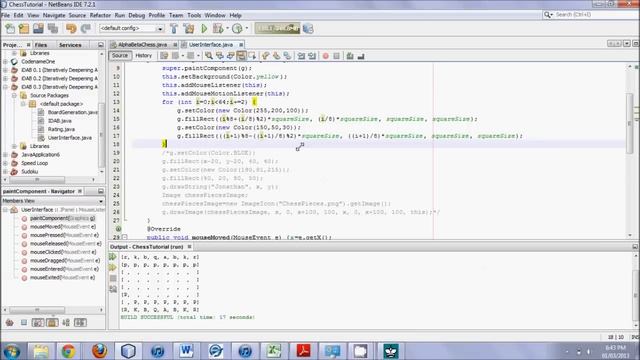Open the Refactor menu
This screenshot has width=640, height=360.
pyautogui.click(x=100, y=15)
